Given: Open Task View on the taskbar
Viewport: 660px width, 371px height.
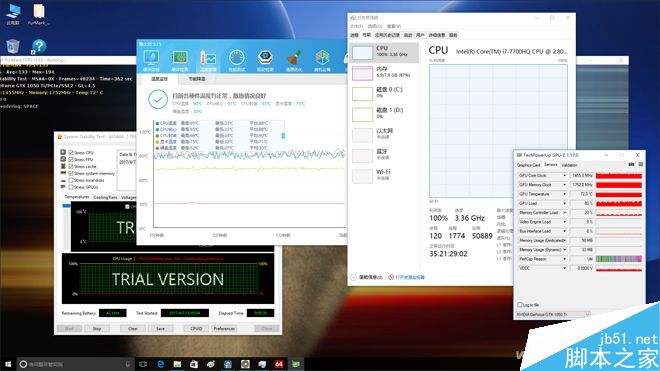Looking at the screenshot, I should (143, 364).
